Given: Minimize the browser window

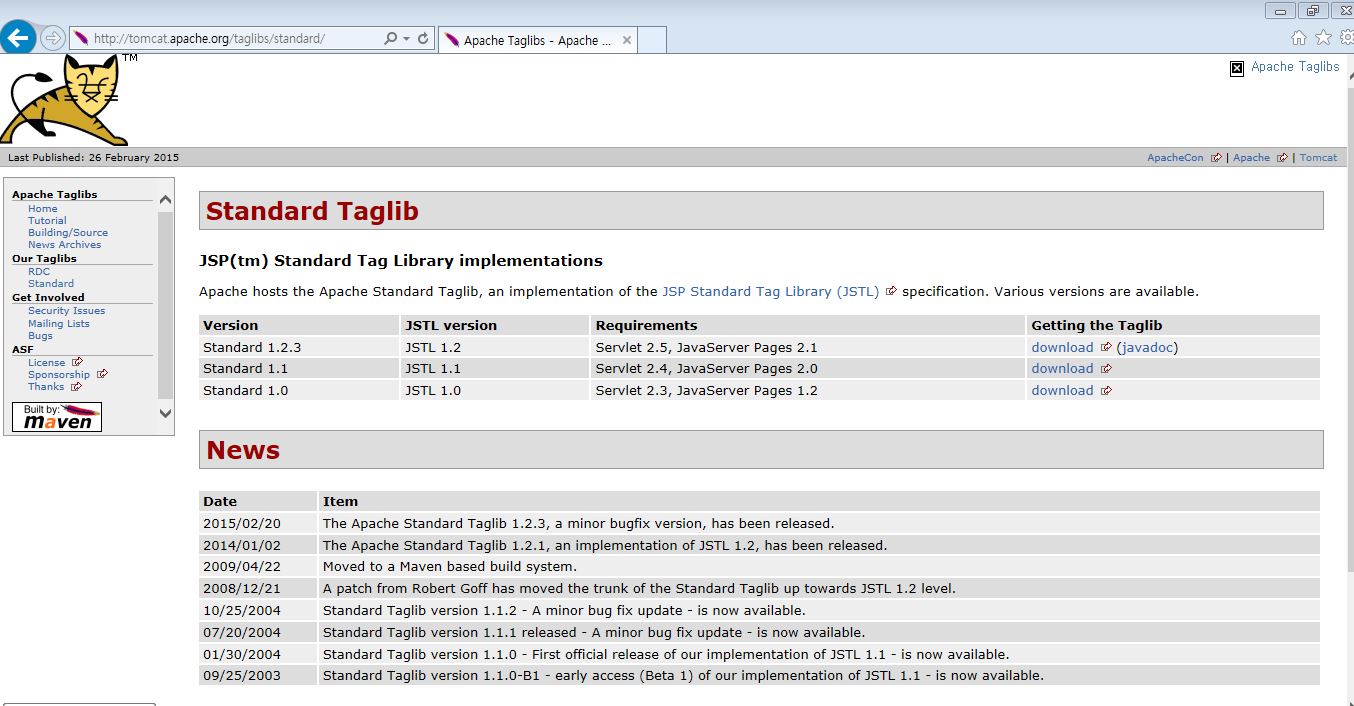Looking at the screenshot, I should tap(1280, 11).
